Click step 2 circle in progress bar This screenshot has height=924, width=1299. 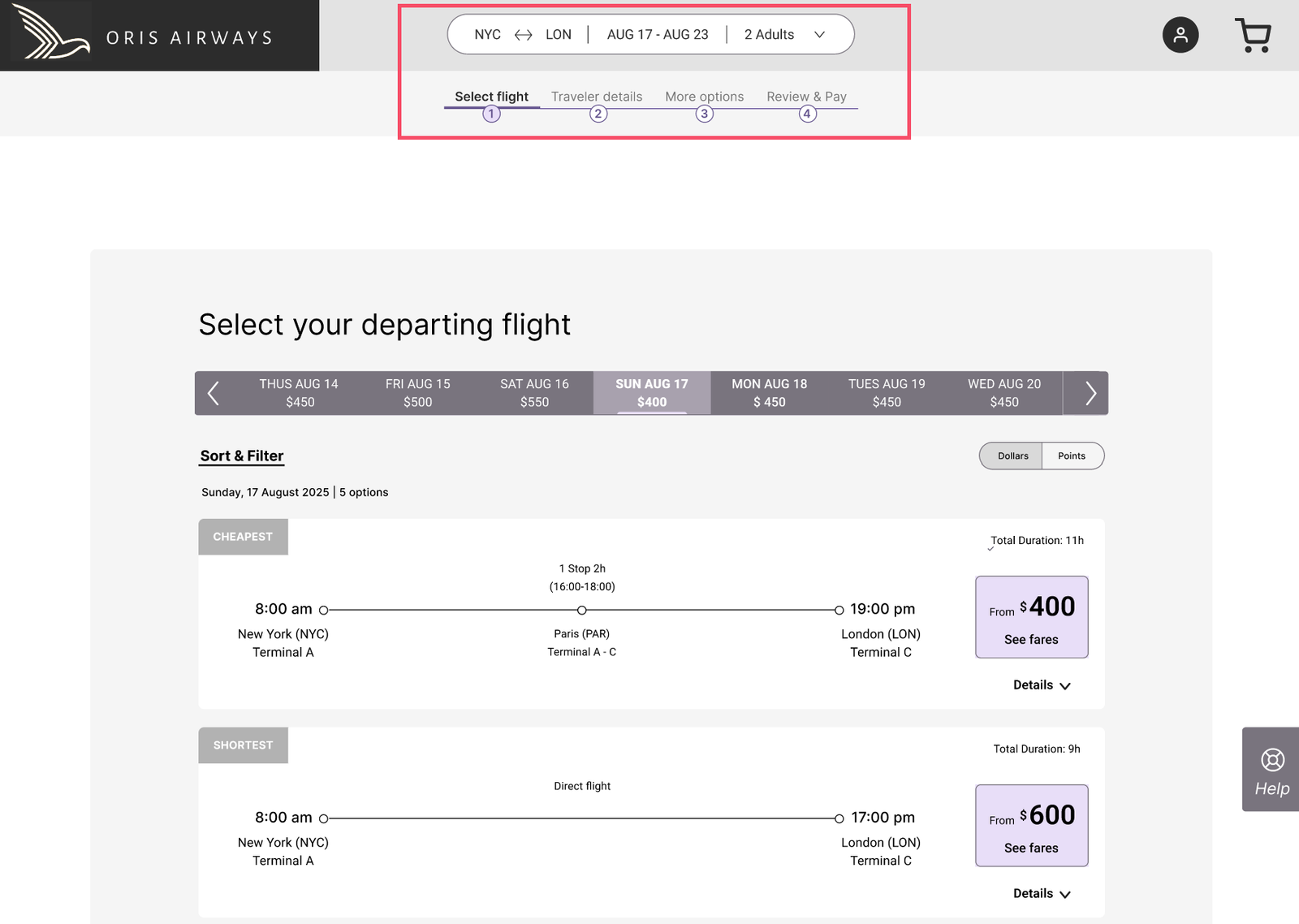(x=598, y=114)
